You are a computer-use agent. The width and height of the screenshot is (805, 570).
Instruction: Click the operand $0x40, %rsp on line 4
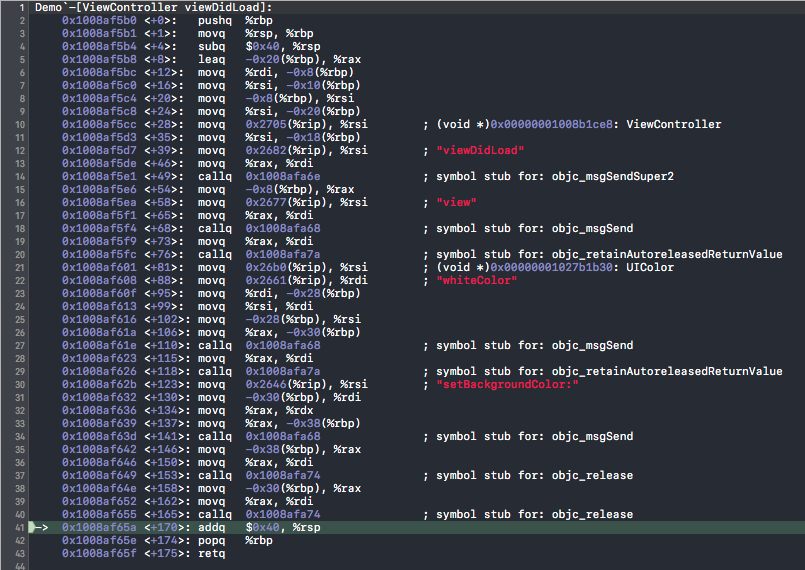[282, 47]
